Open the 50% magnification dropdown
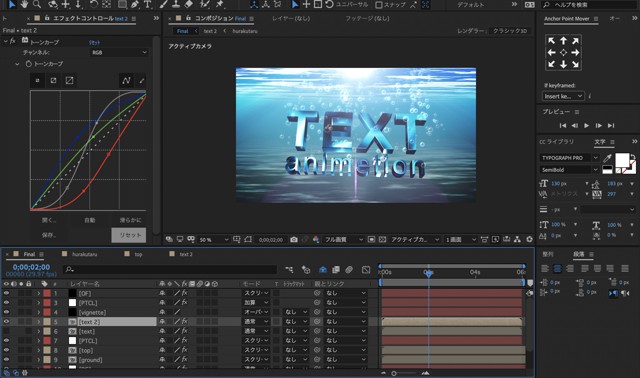 coord(213,240)
